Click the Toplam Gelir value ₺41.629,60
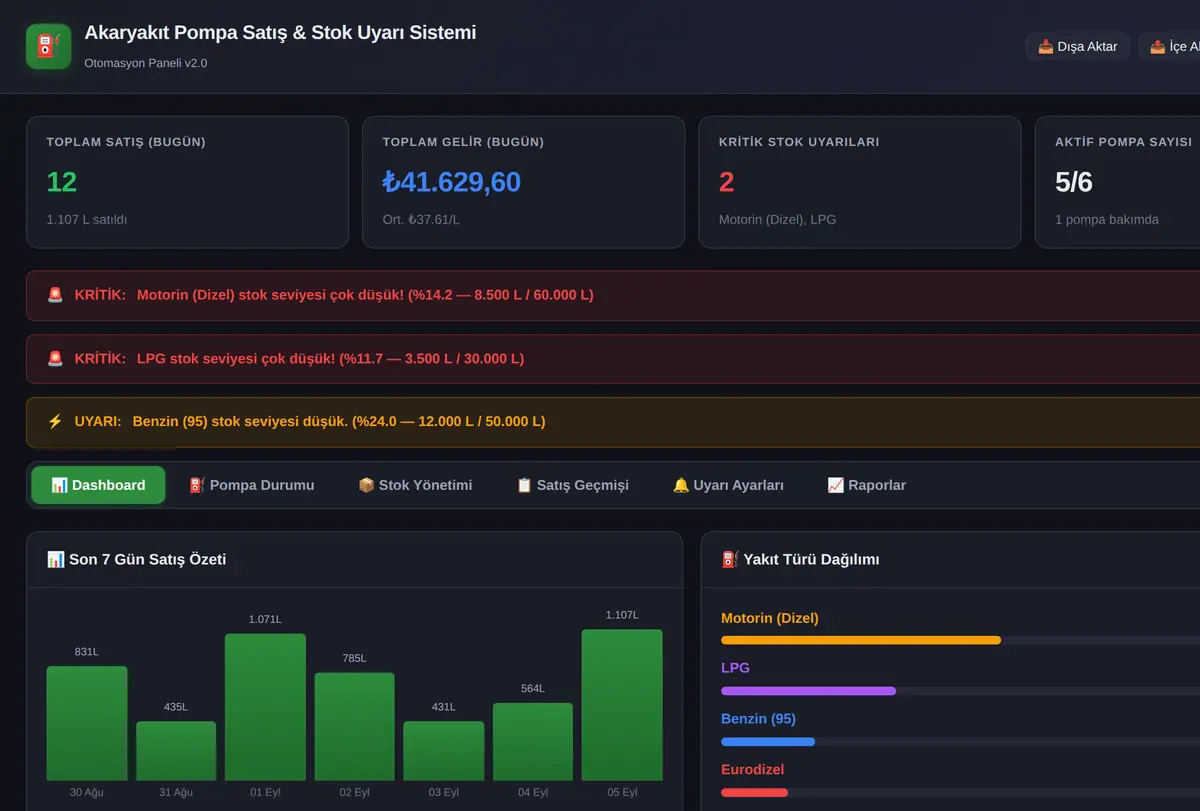 click(x=451, y=182)
